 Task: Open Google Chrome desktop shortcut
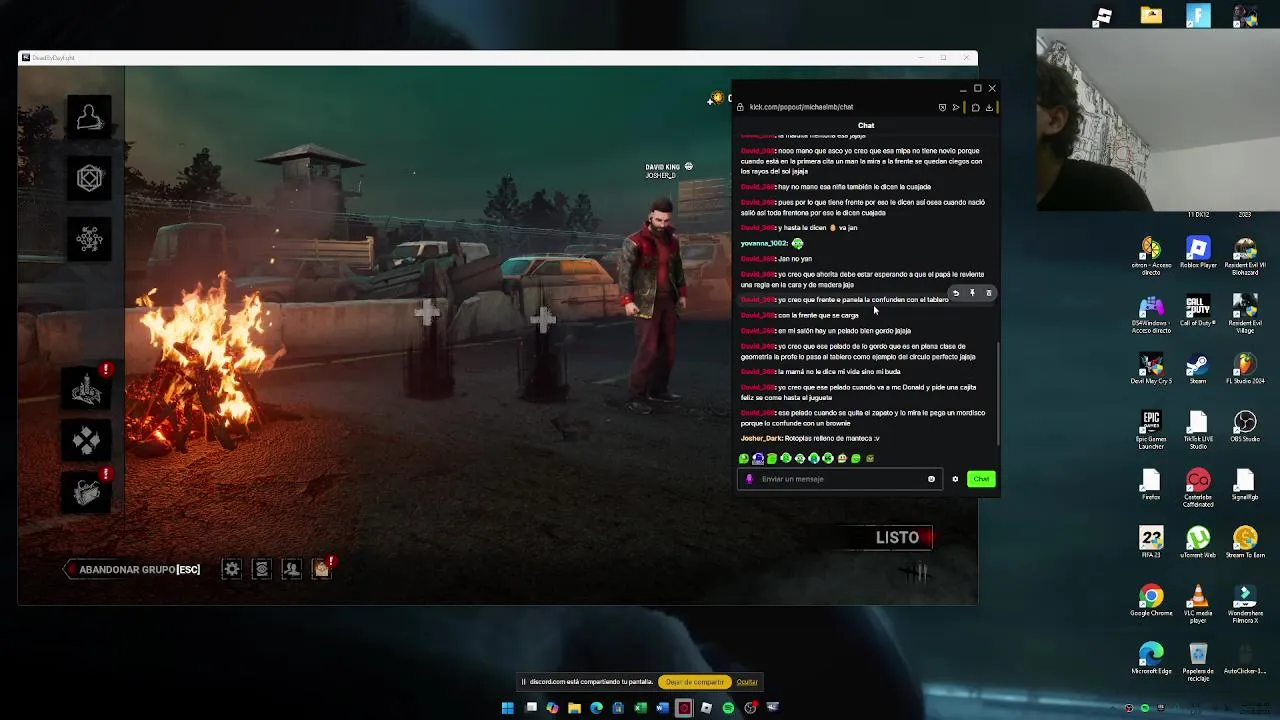click(x=1151, y=601)
